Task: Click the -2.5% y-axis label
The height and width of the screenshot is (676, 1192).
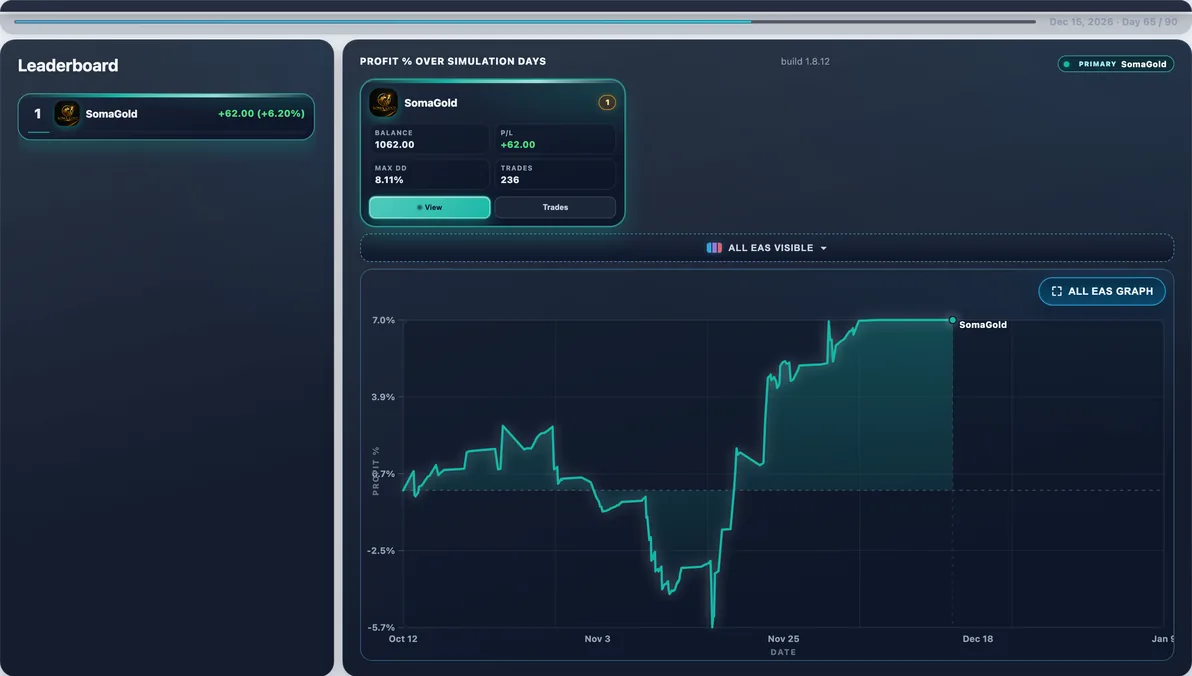Action: pos(381,551)
